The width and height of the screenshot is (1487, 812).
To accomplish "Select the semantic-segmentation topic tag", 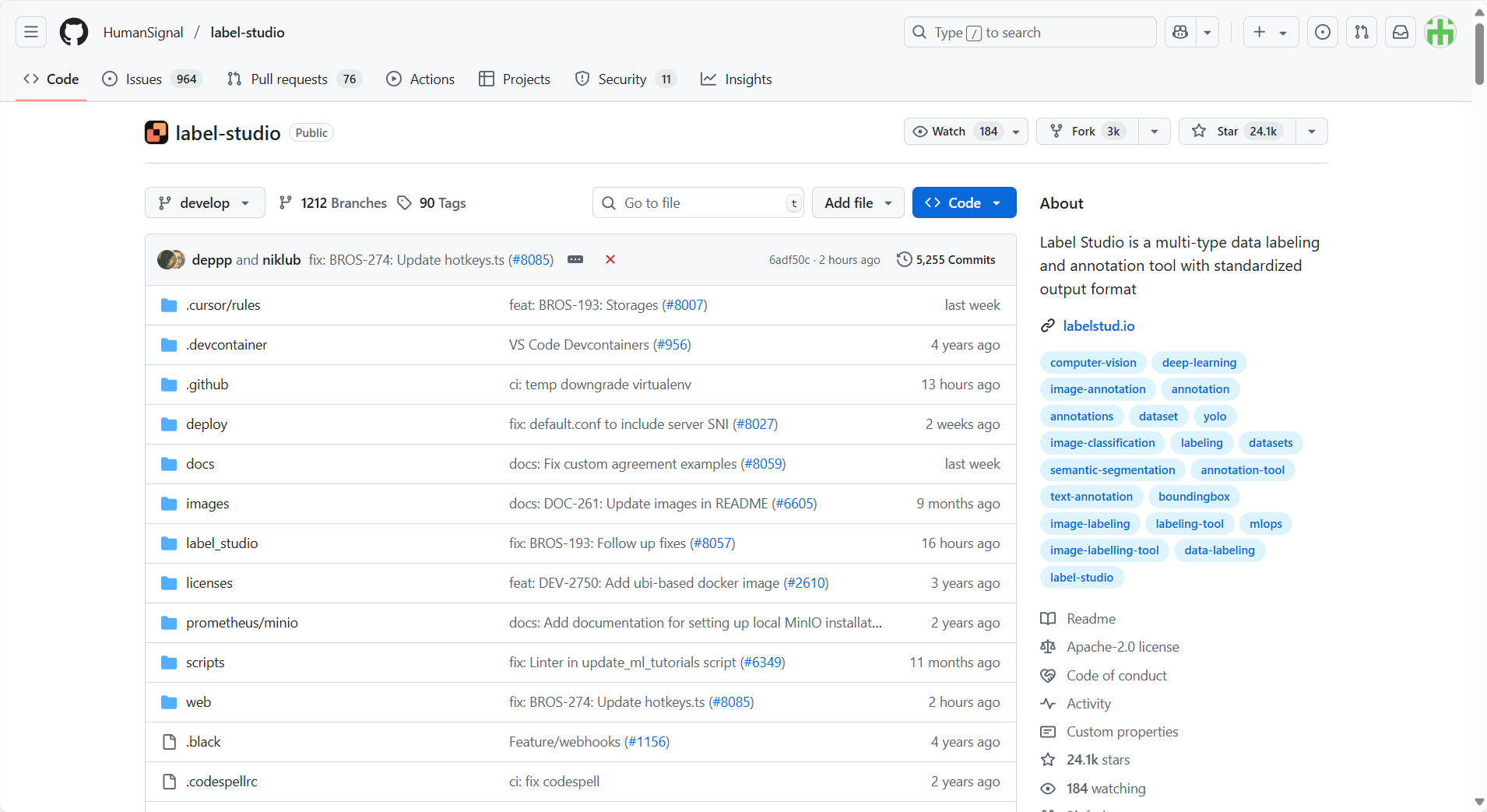I will pos(1113,469).
